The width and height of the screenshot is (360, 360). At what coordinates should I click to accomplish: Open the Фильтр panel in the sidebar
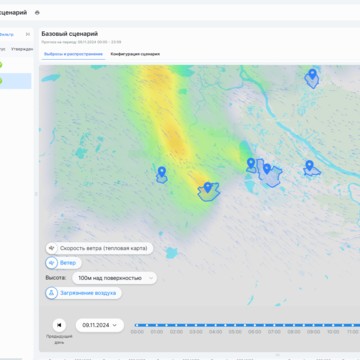pyautogui.click(x=7, y=34)
